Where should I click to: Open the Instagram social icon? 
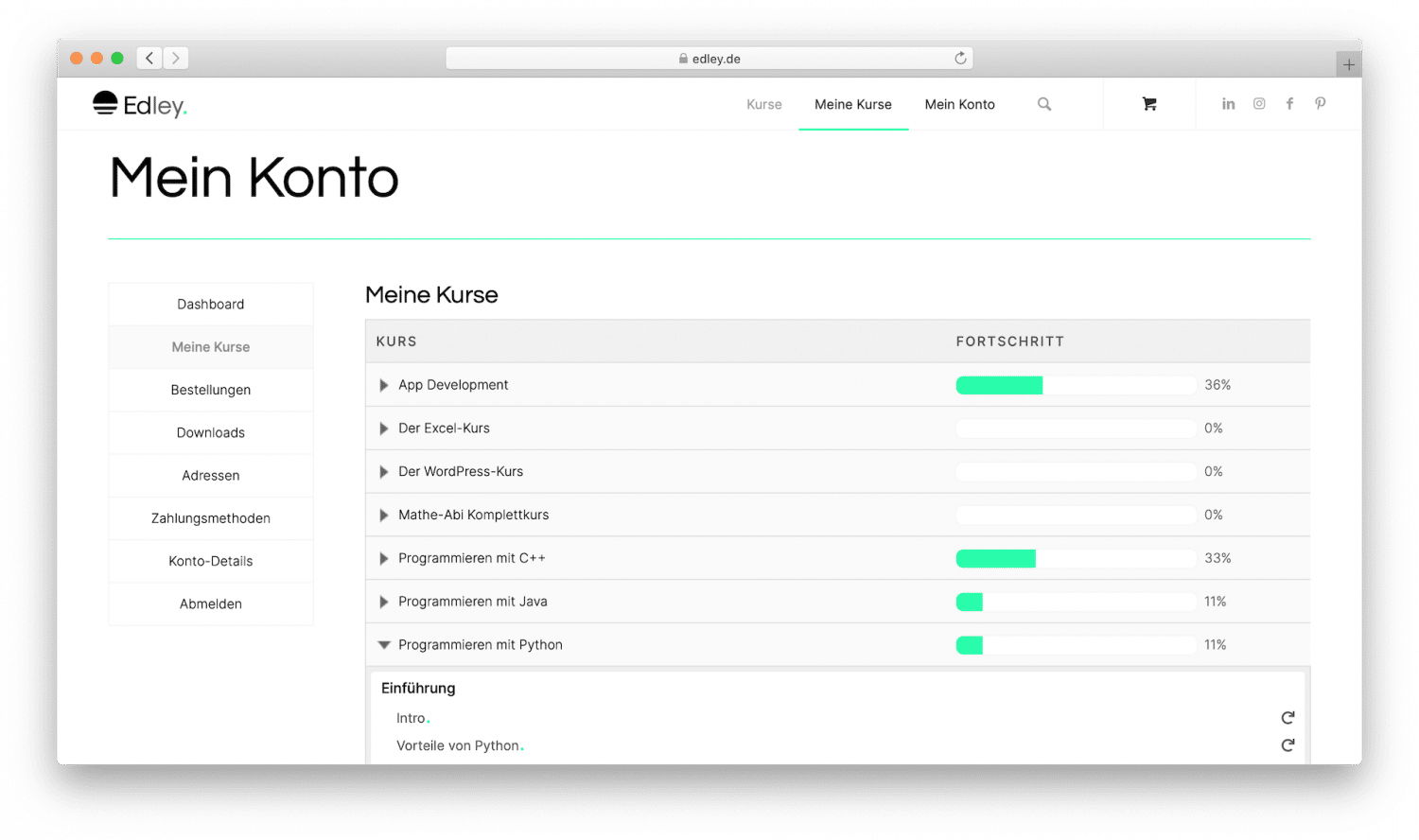[x=1259, y=104]
